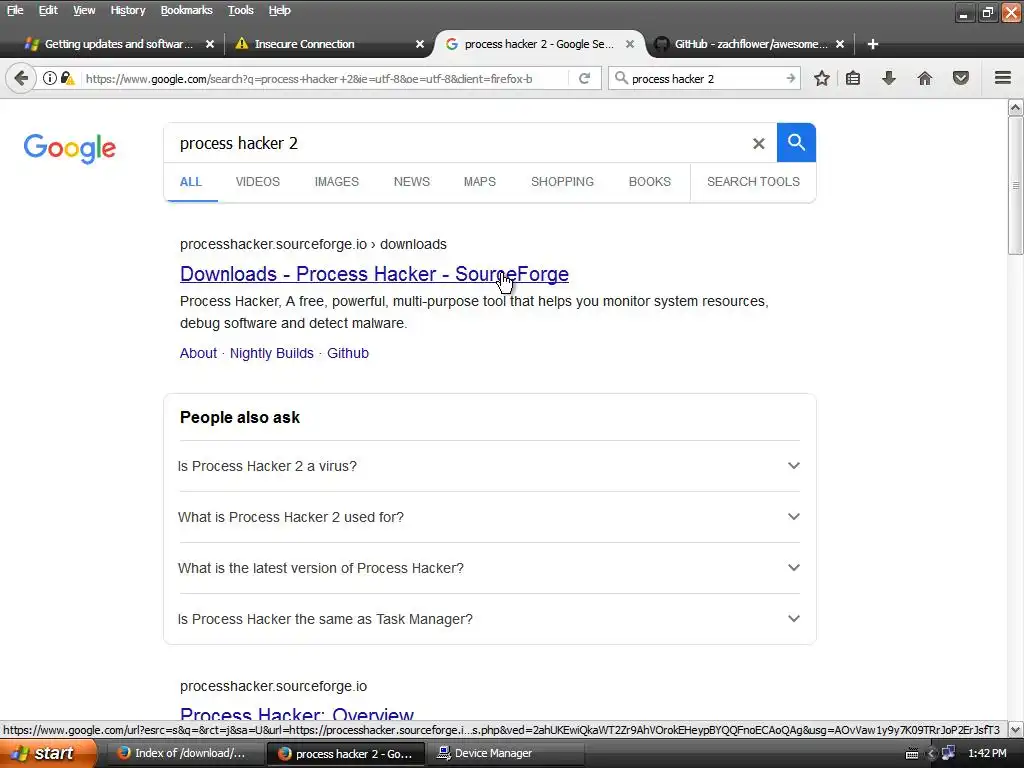Image resolution: width=1024 pixels, height=768 pixels.
Task: Open the History menu
Action: coord(127,10)
